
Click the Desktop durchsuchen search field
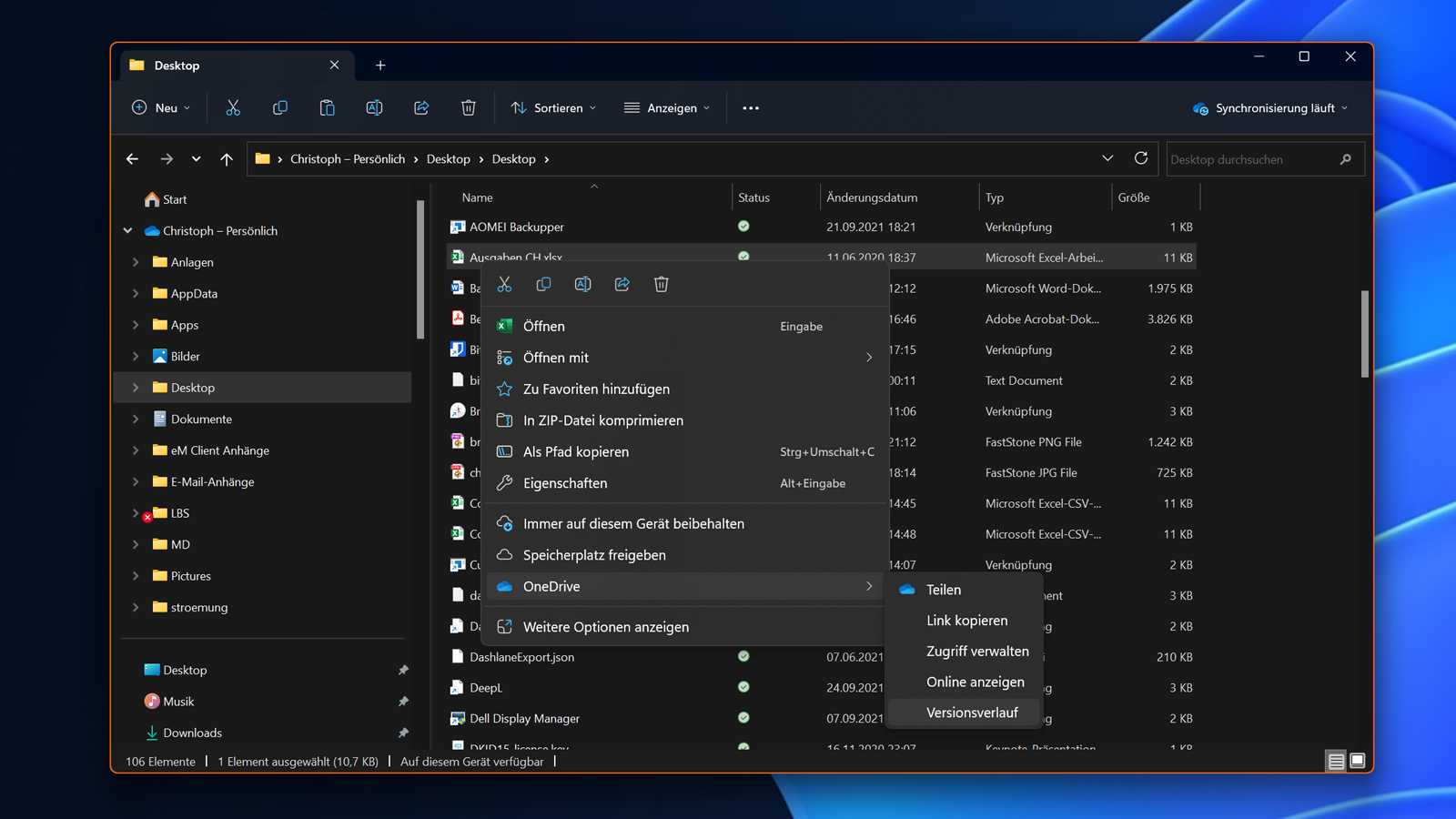tap(1251, 159)
